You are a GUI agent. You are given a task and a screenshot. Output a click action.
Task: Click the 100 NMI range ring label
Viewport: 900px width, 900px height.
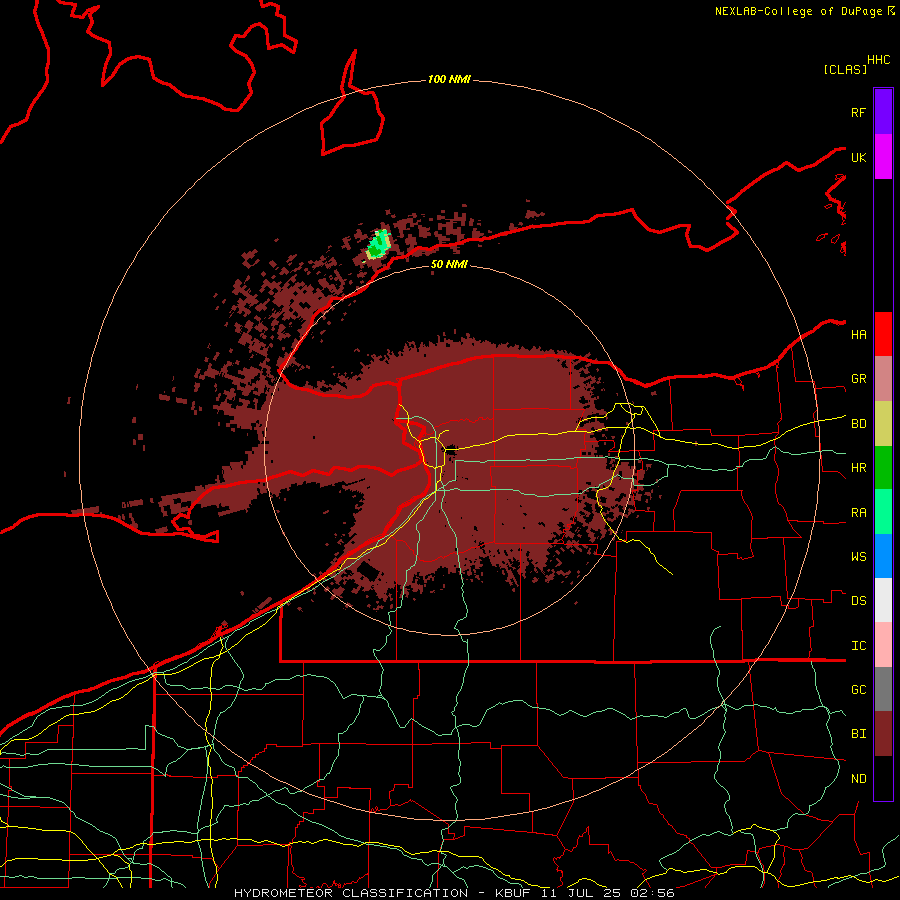pos(449,79)
